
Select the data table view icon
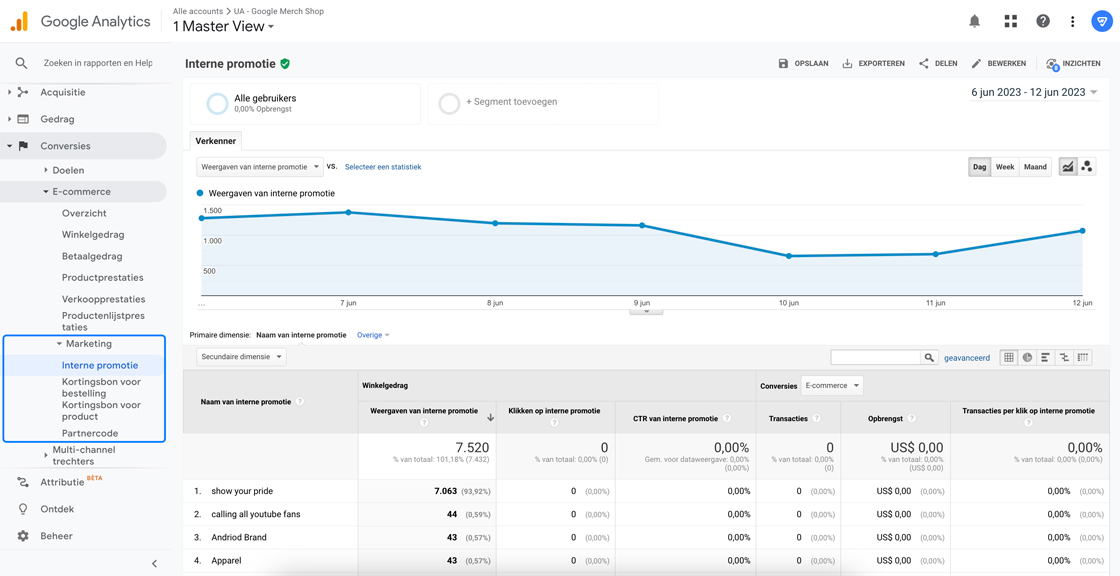(1009, 357)
